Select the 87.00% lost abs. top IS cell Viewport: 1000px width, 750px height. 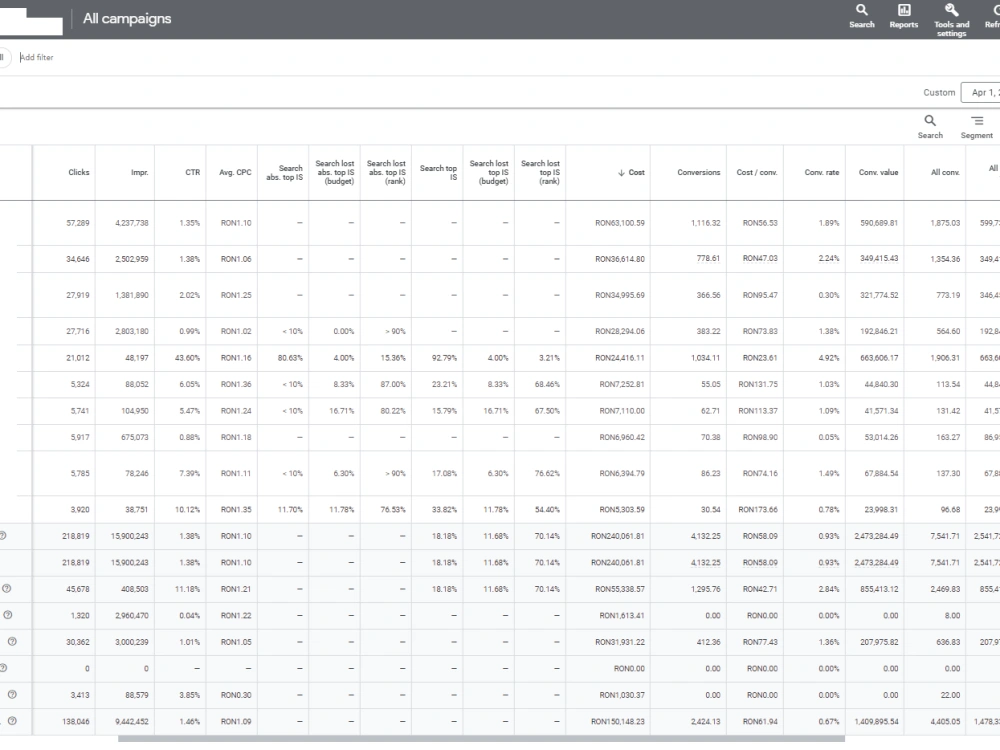(x=393, y=385)
